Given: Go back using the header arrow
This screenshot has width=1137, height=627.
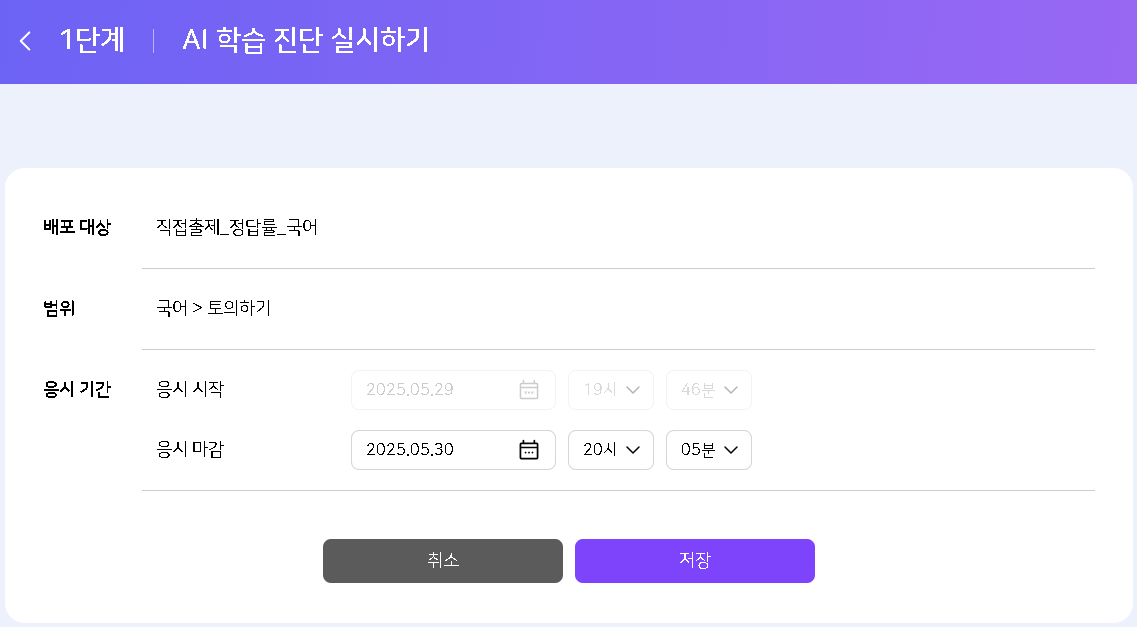Looking at the screenshot, I should (26, 41).
